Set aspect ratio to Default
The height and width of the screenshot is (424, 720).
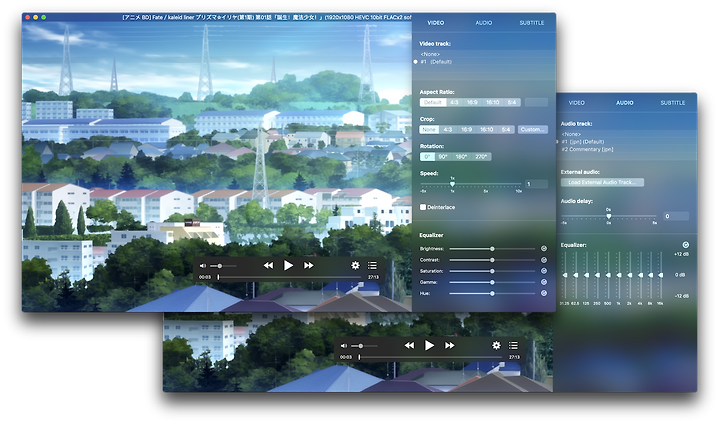pos(433,102)
